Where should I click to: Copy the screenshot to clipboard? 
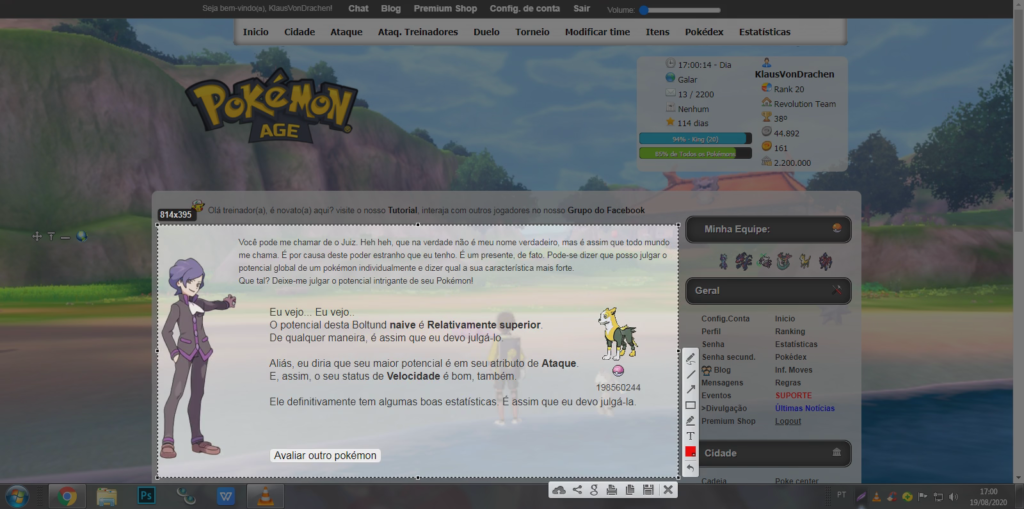point(630,490)
